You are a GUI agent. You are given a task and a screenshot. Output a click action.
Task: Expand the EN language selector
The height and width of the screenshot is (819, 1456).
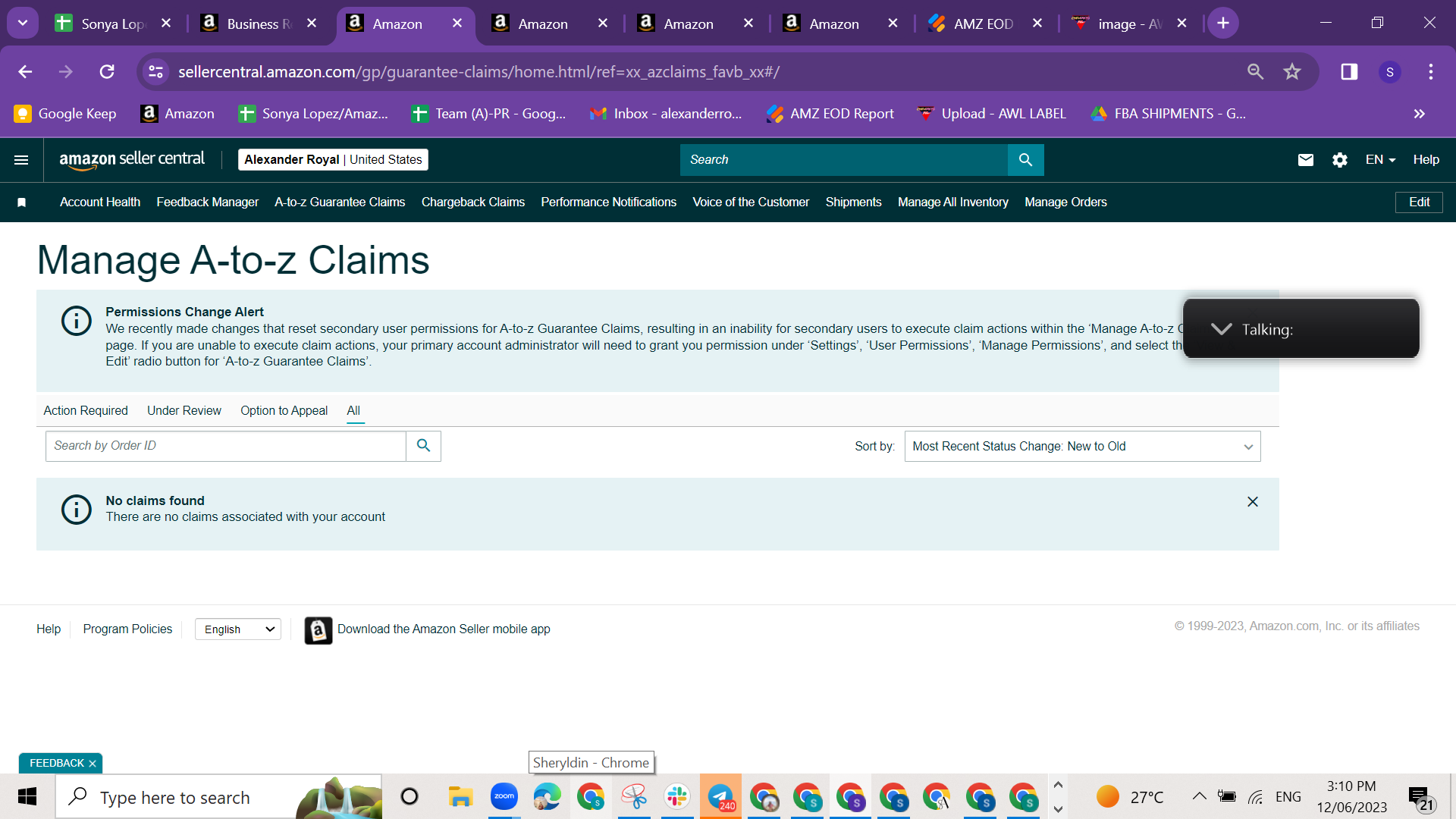[x=1380, y=160]
